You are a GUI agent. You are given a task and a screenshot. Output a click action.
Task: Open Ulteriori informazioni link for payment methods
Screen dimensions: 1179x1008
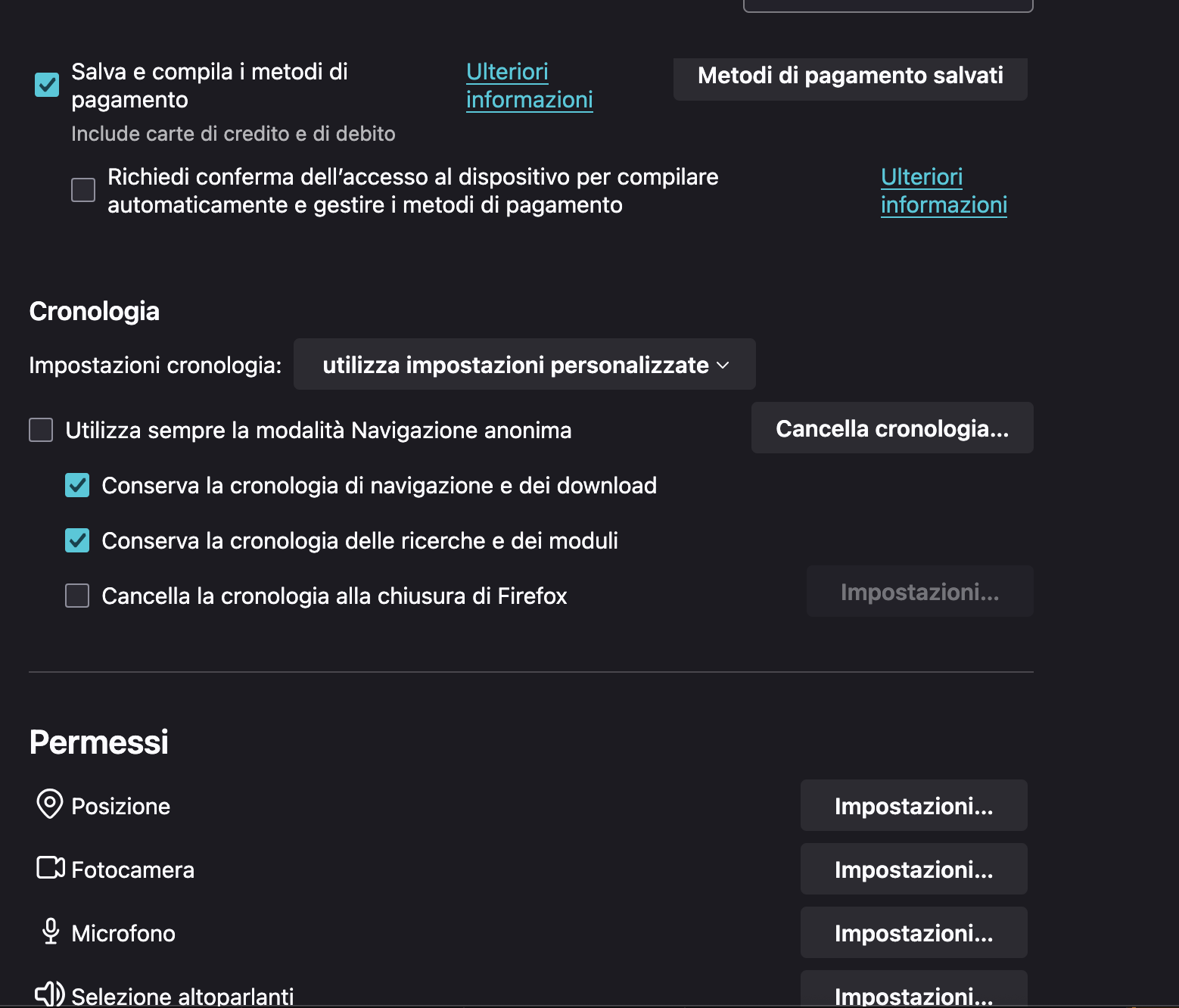coord(529,86)
